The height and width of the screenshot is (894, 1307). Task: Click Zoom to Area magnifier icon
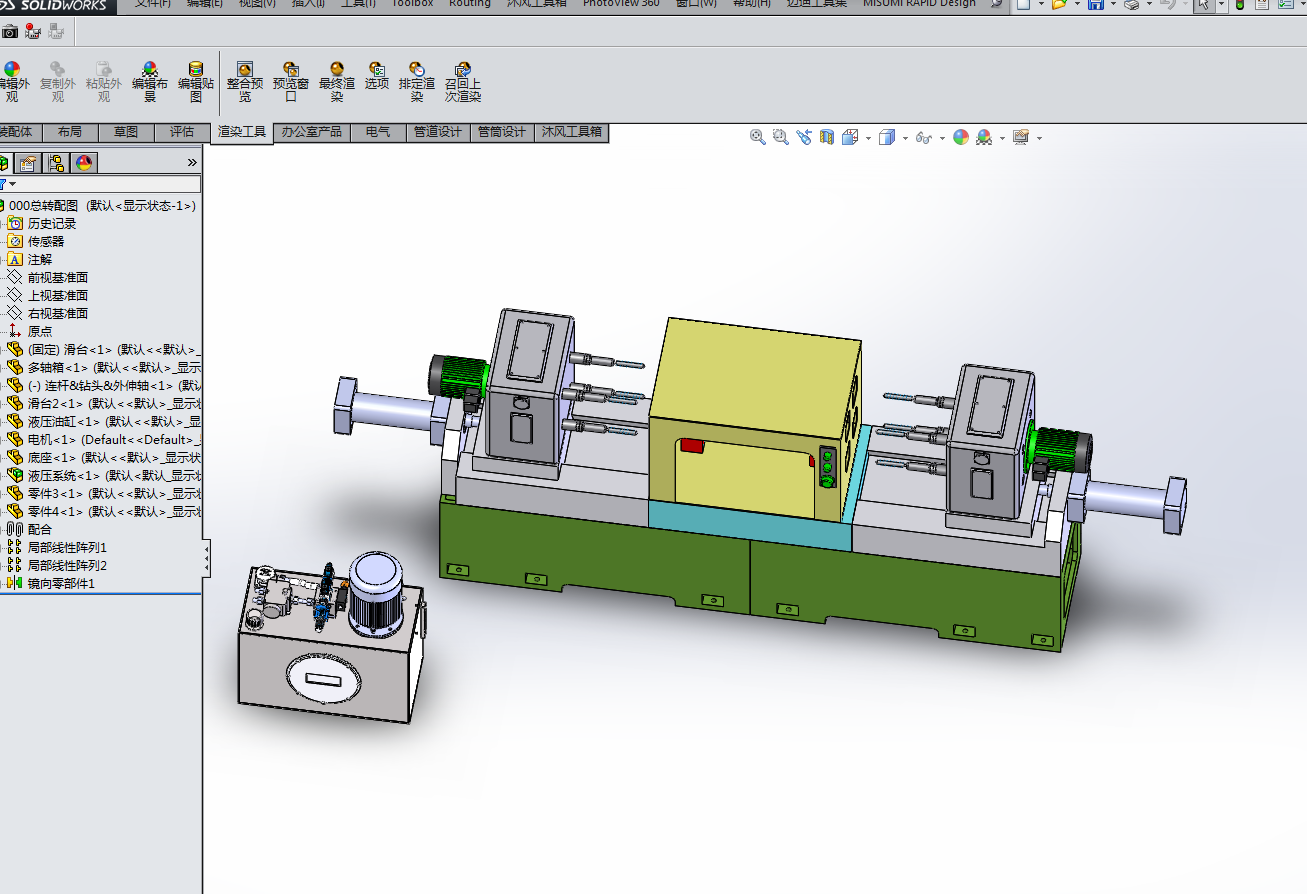[x=780, y=137]
